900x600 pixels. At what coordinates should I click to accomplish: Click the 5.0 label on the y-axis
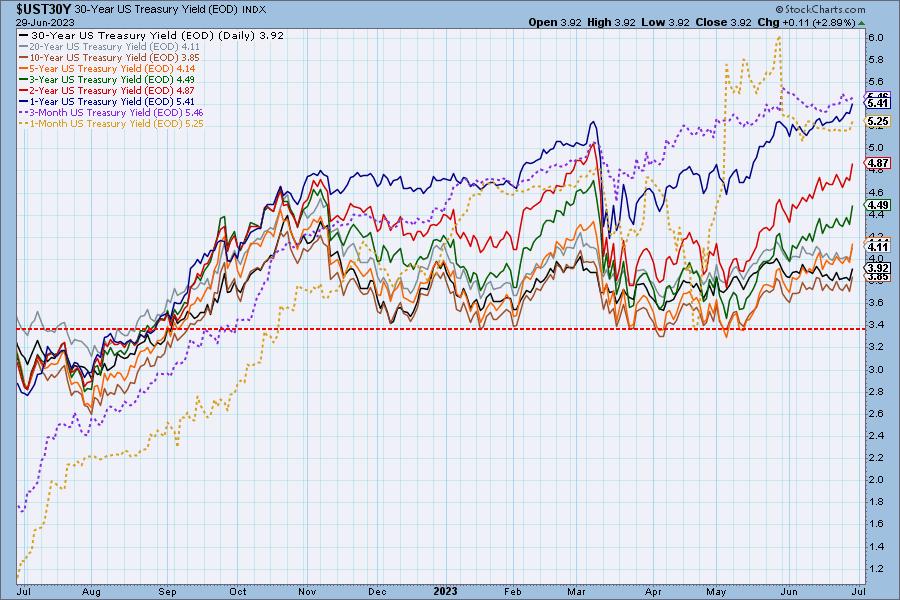point(875,148)
